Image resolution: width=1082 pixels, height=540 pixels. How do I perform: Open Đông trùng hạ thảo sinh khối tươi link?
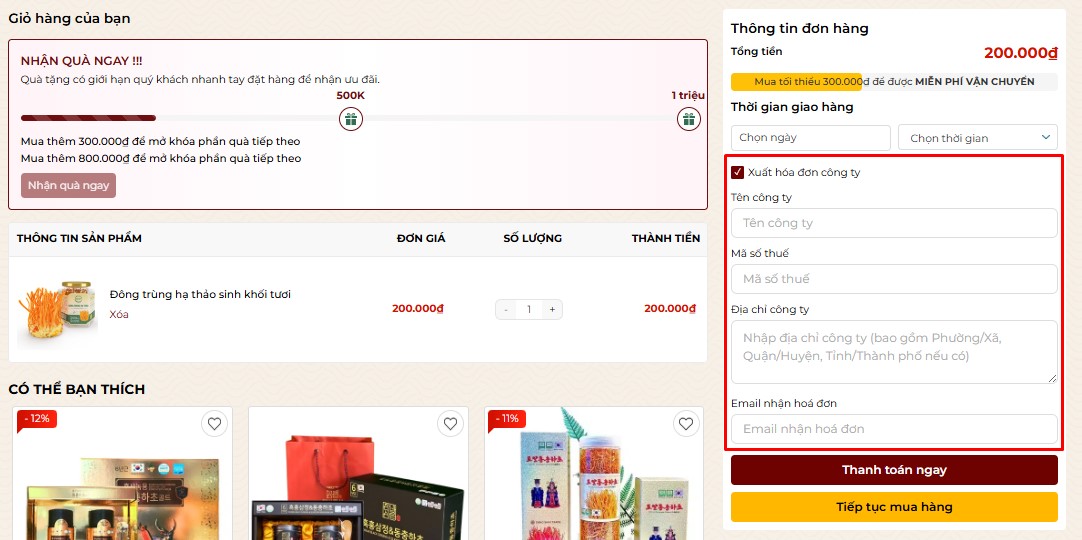coord(200,294)
